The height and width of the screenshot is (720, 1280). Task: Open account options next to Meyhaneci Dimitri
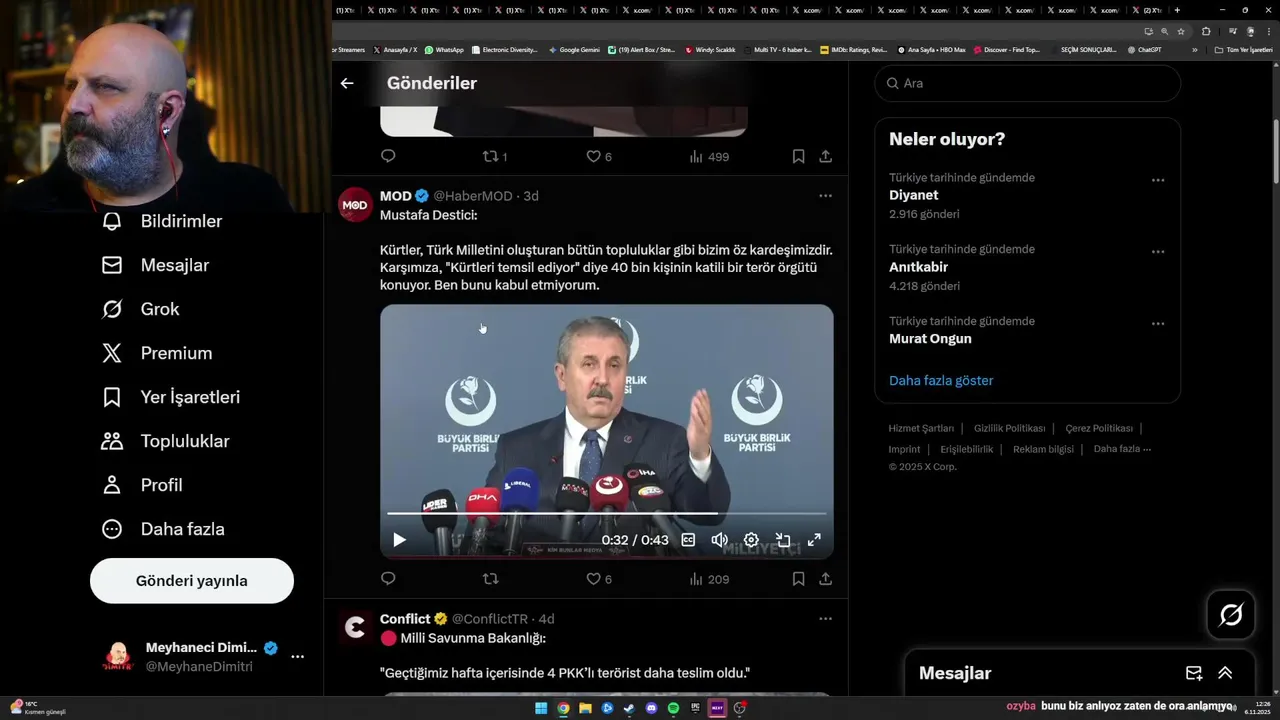click(297, 657)
